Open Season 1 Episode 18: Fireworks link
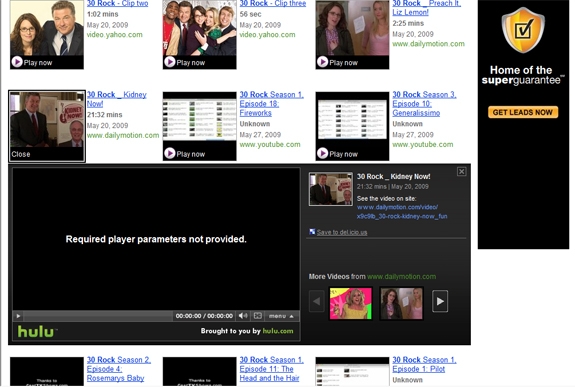This screenshot has width=575, height=387. (272, 104)
